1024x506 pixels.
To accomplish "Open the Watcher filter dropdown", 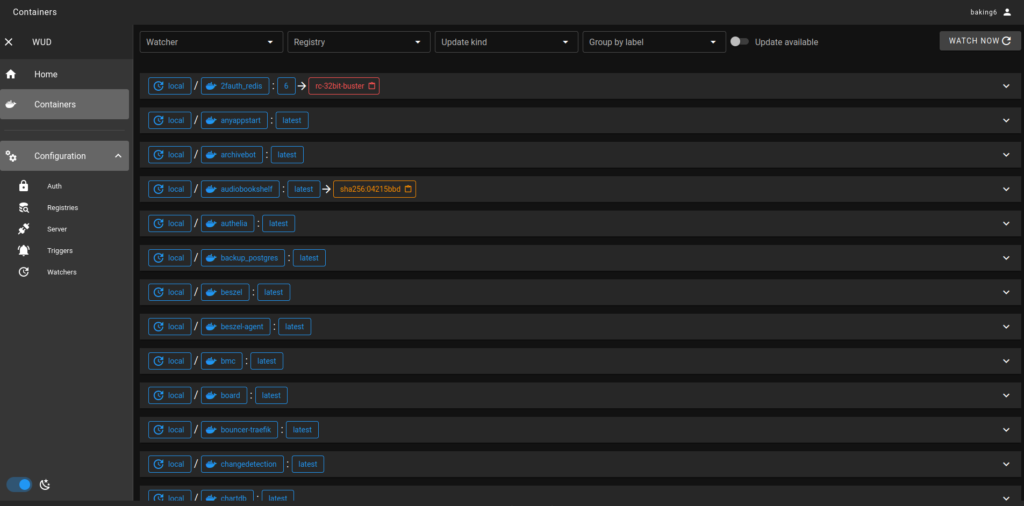I will click(x=210, y=42).
